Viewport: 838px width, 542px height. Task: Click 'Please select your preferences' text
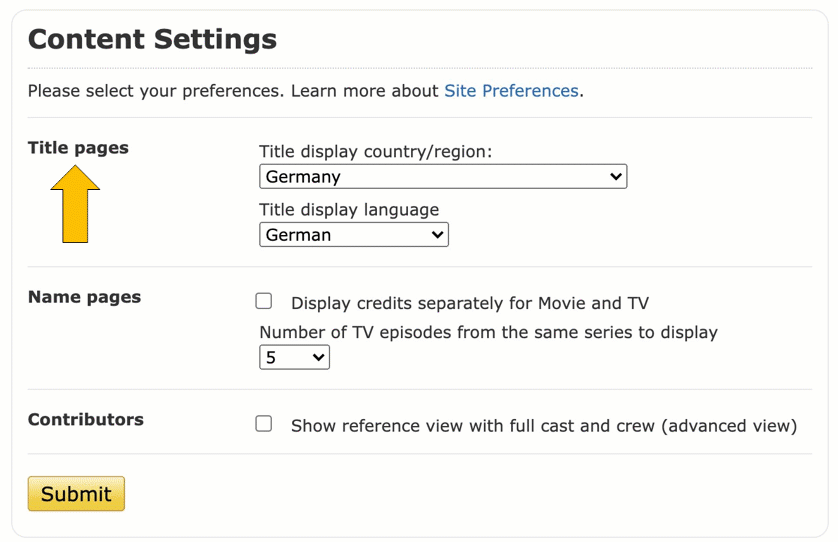(156, 91)
